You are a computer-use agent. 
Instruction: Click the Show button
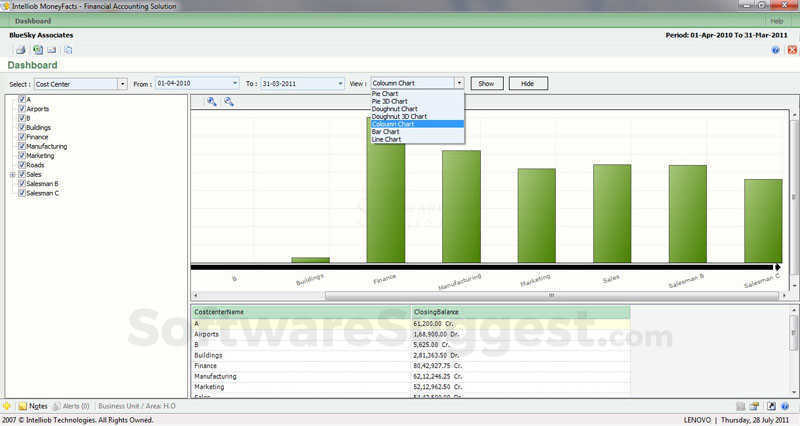[487, 84]
